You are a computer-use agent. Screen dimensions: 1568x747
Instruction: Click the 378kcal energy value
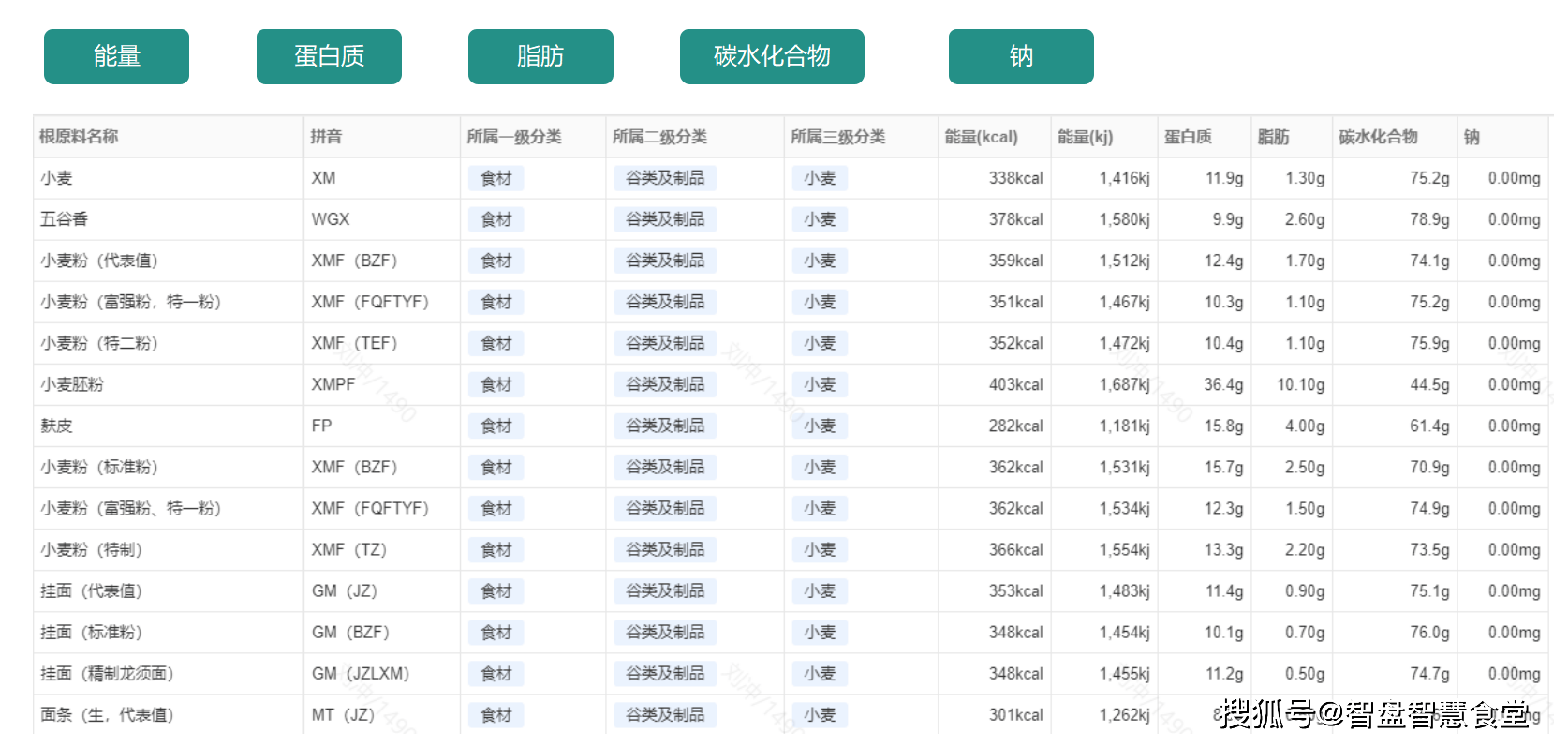coord(1015,219)
